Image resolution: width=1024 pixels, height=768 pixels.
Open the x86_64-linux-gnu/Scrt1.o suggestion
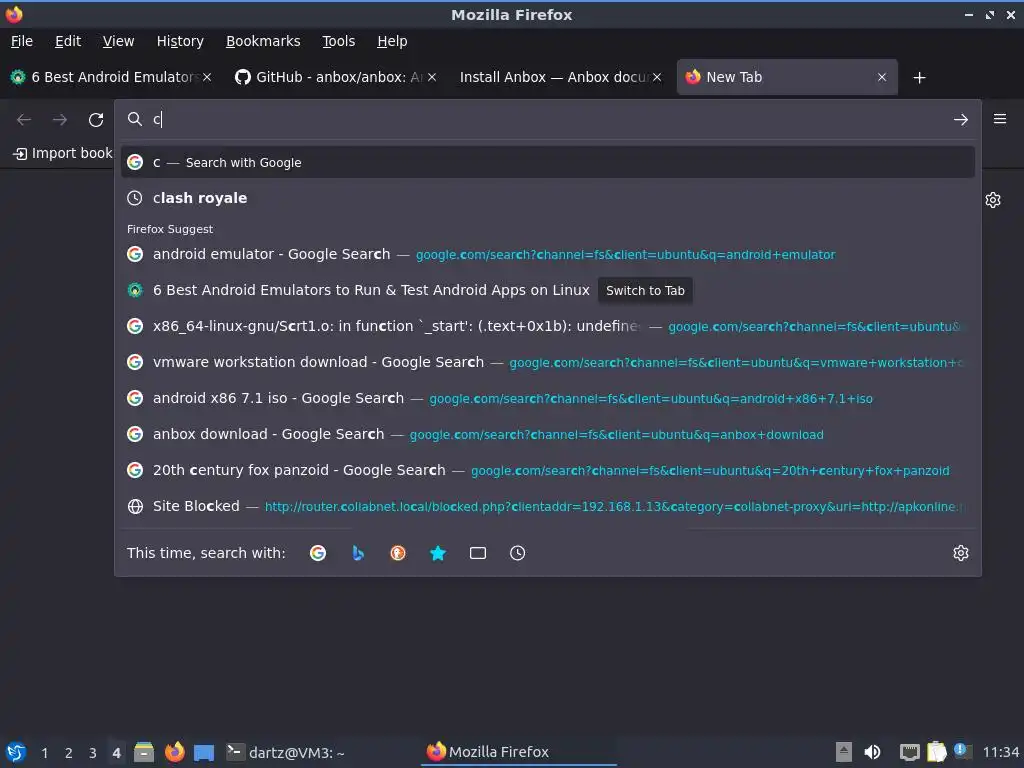click(548, 326)
